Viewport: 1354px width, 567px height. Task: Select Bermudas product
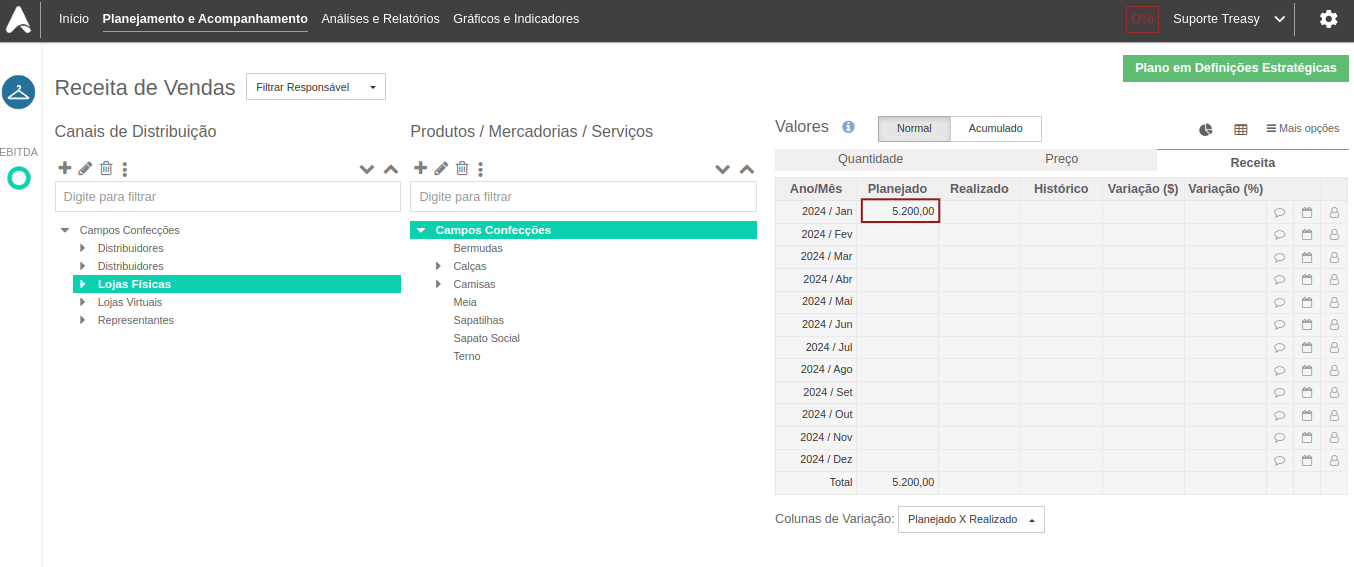pos(478,248)
